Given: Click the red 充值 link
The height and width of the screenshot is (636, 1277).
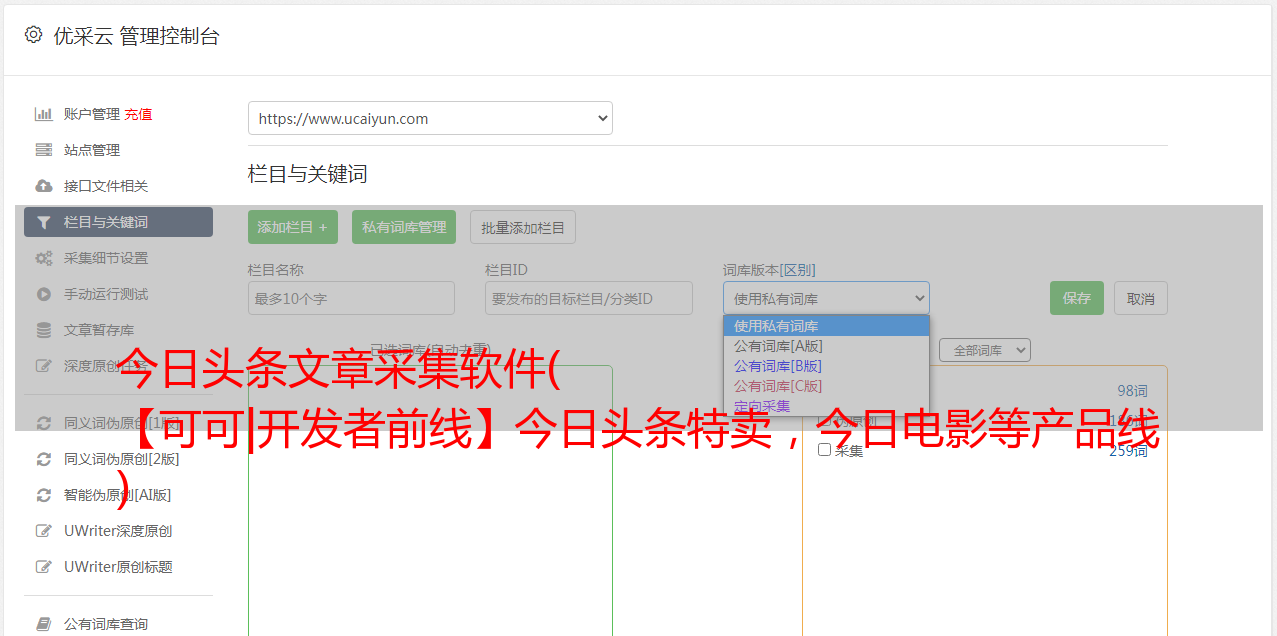Looking at the screenshot, I should pos(138,114).
